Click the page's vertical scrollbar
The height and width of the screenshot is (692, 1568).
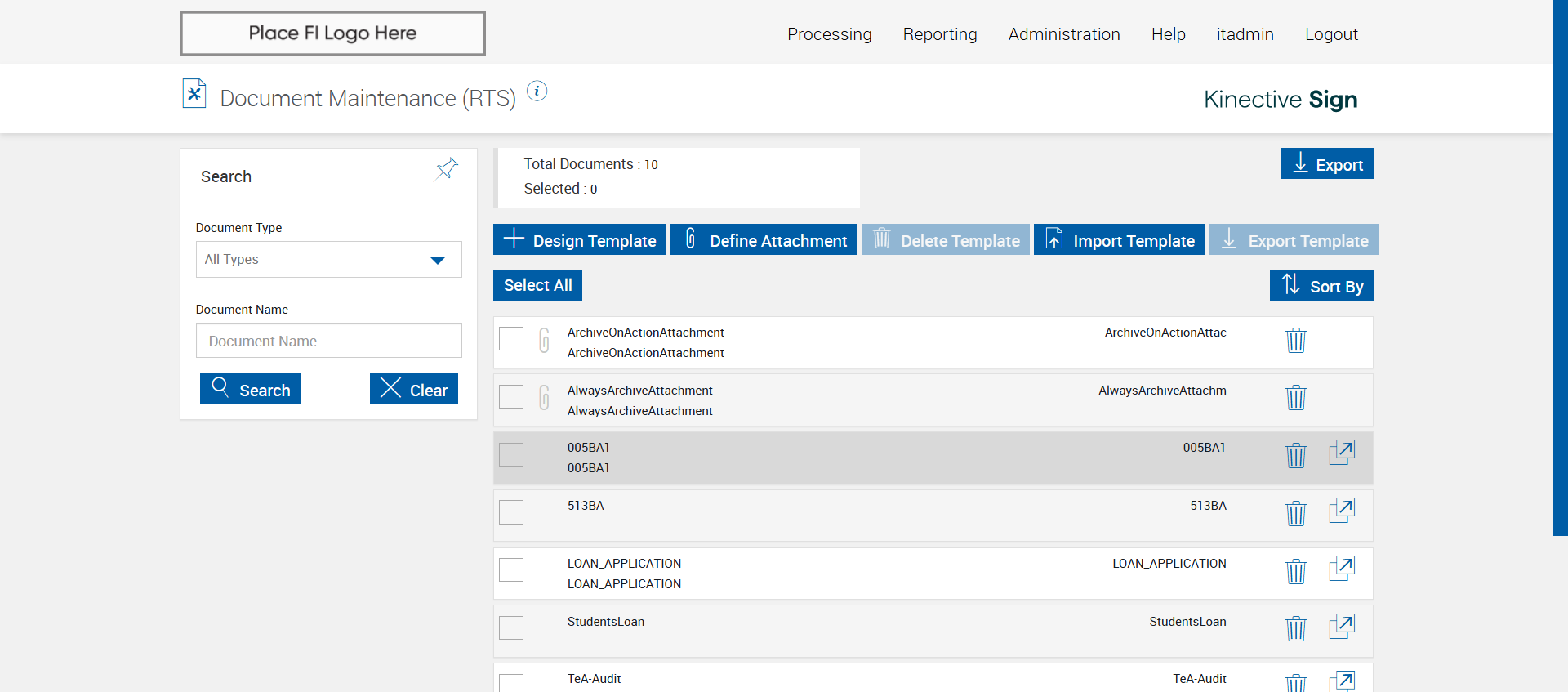tap(1560, 268)
